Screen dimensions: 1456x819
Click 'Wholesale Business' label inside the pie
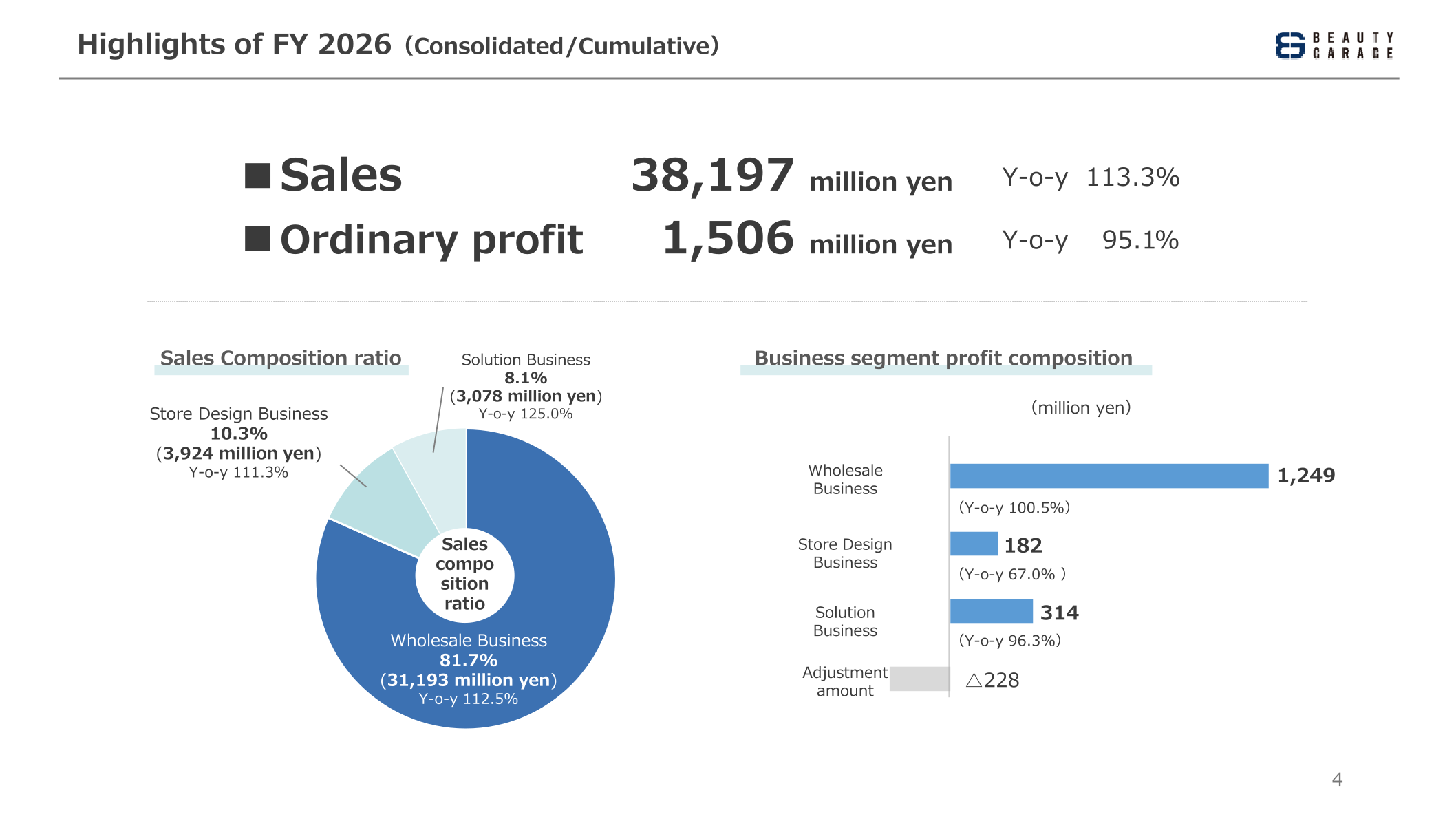(x=469, y=641)
